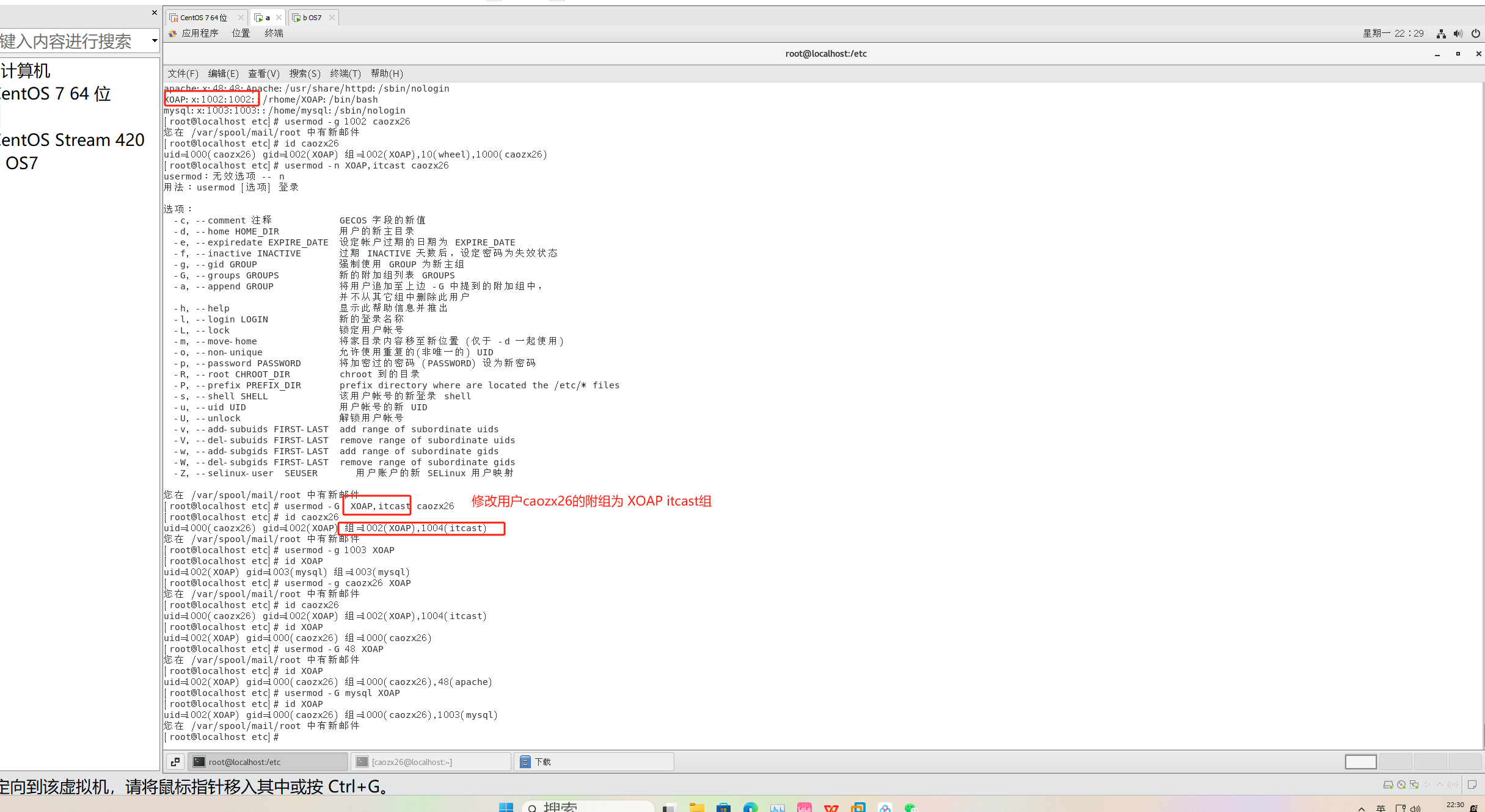Switch to the 'b OS7' VM tab

pyautogui.click(x=312, y=18)
